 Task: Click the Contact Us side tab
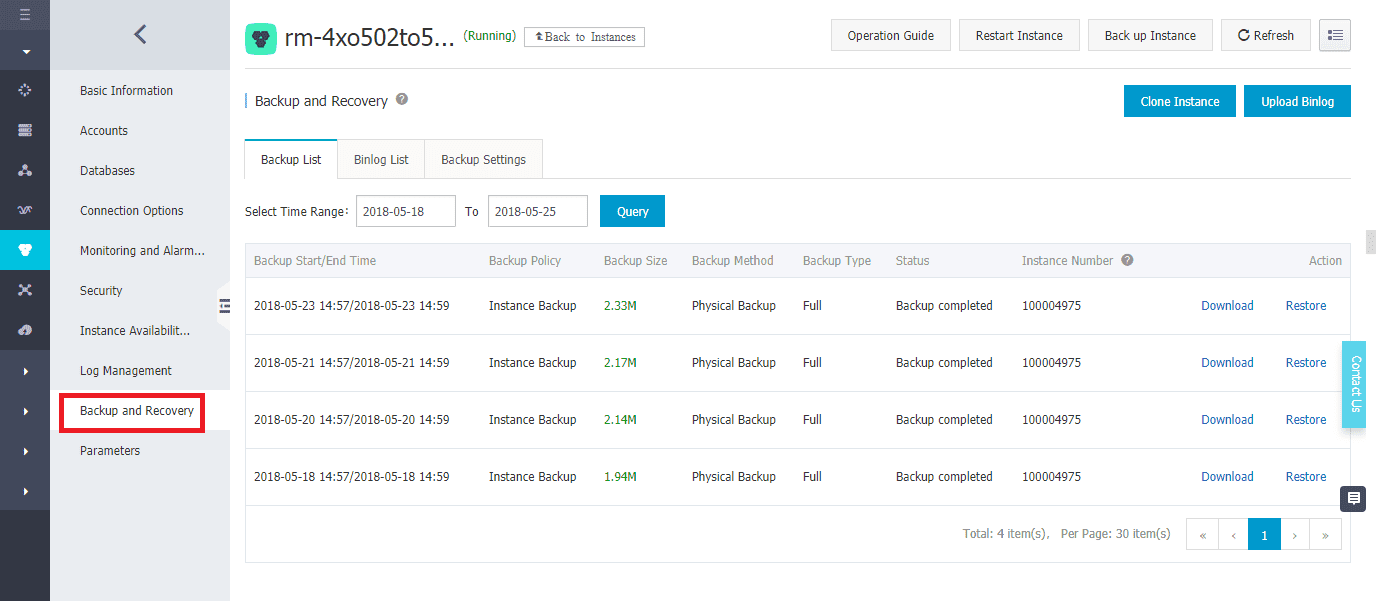pos(1355,384)
